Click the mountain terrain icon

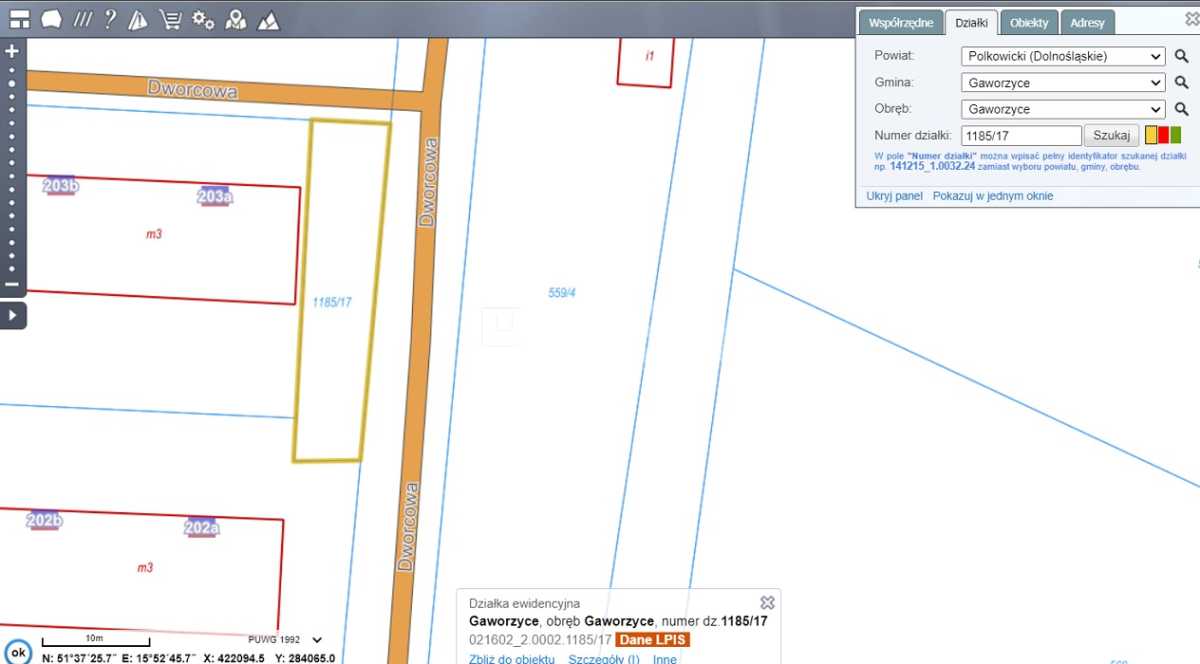coord(268,19)
